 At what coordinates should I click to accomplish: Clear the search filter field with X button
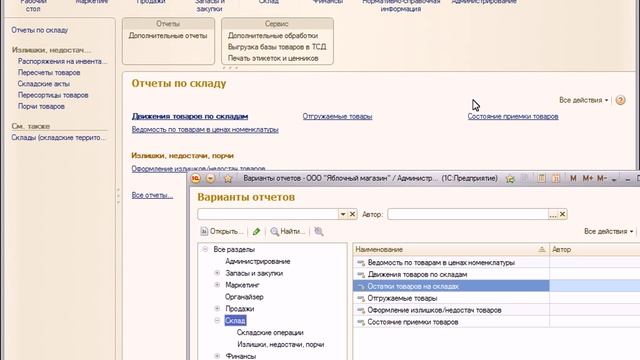point(353,214)
